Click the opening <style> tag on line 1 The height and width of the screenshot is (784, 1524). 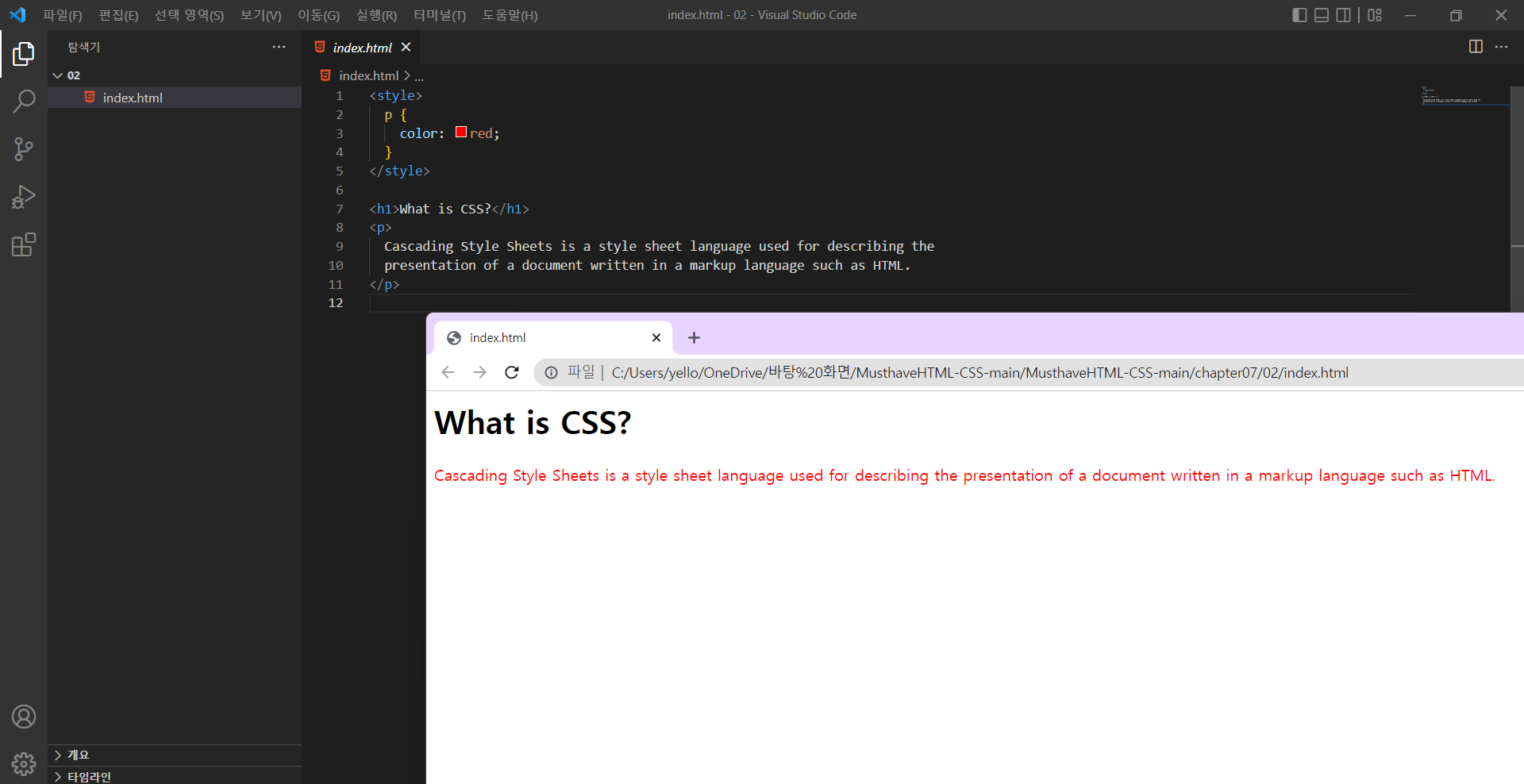395,95
